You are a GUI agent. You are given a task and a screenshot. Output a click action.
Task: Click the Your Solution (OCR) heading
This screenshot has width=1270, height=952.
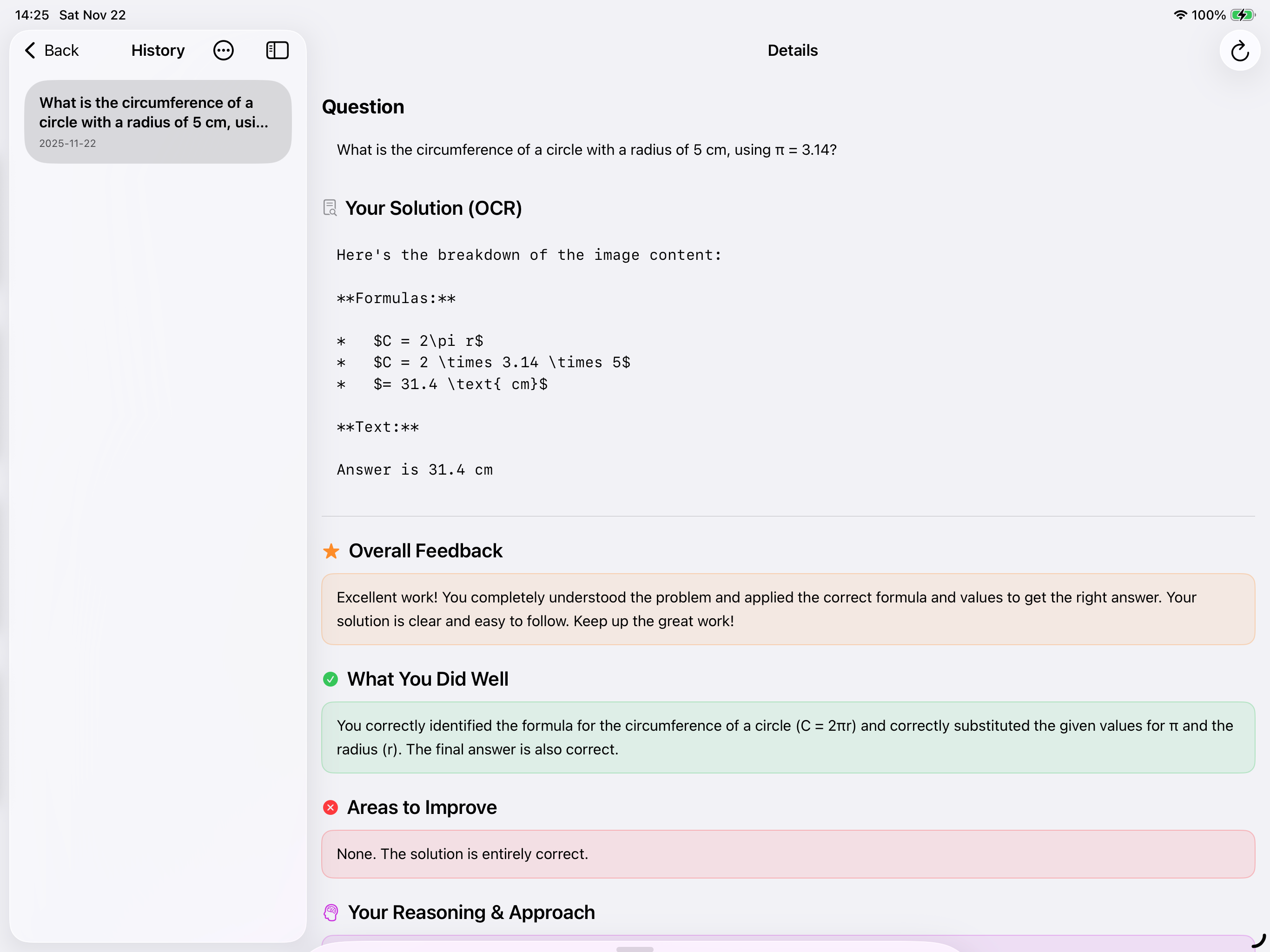pyautogui.click(x=433, y=208)
